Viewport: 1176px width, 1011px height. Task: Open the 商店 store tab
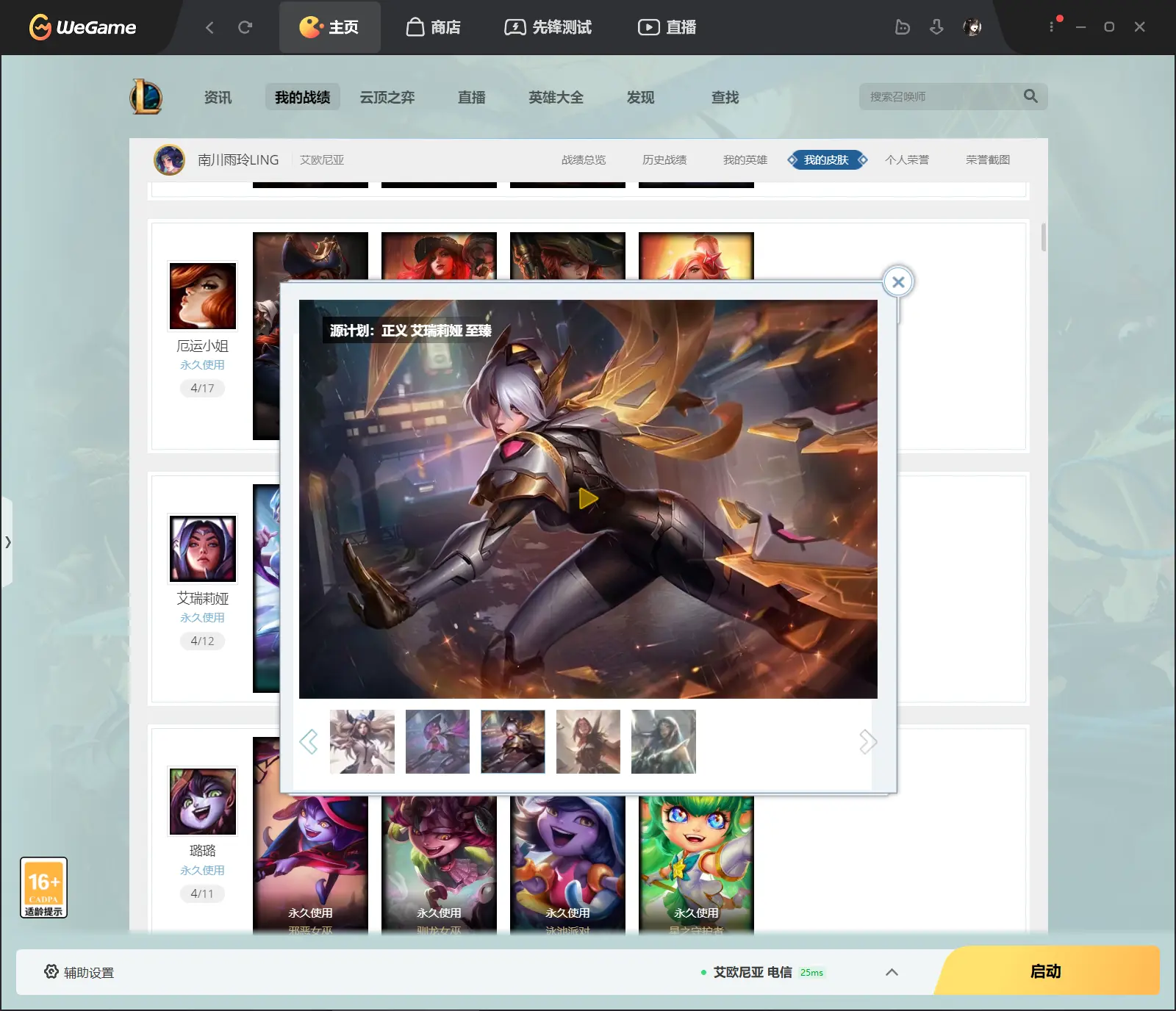[x=434, y=27]
